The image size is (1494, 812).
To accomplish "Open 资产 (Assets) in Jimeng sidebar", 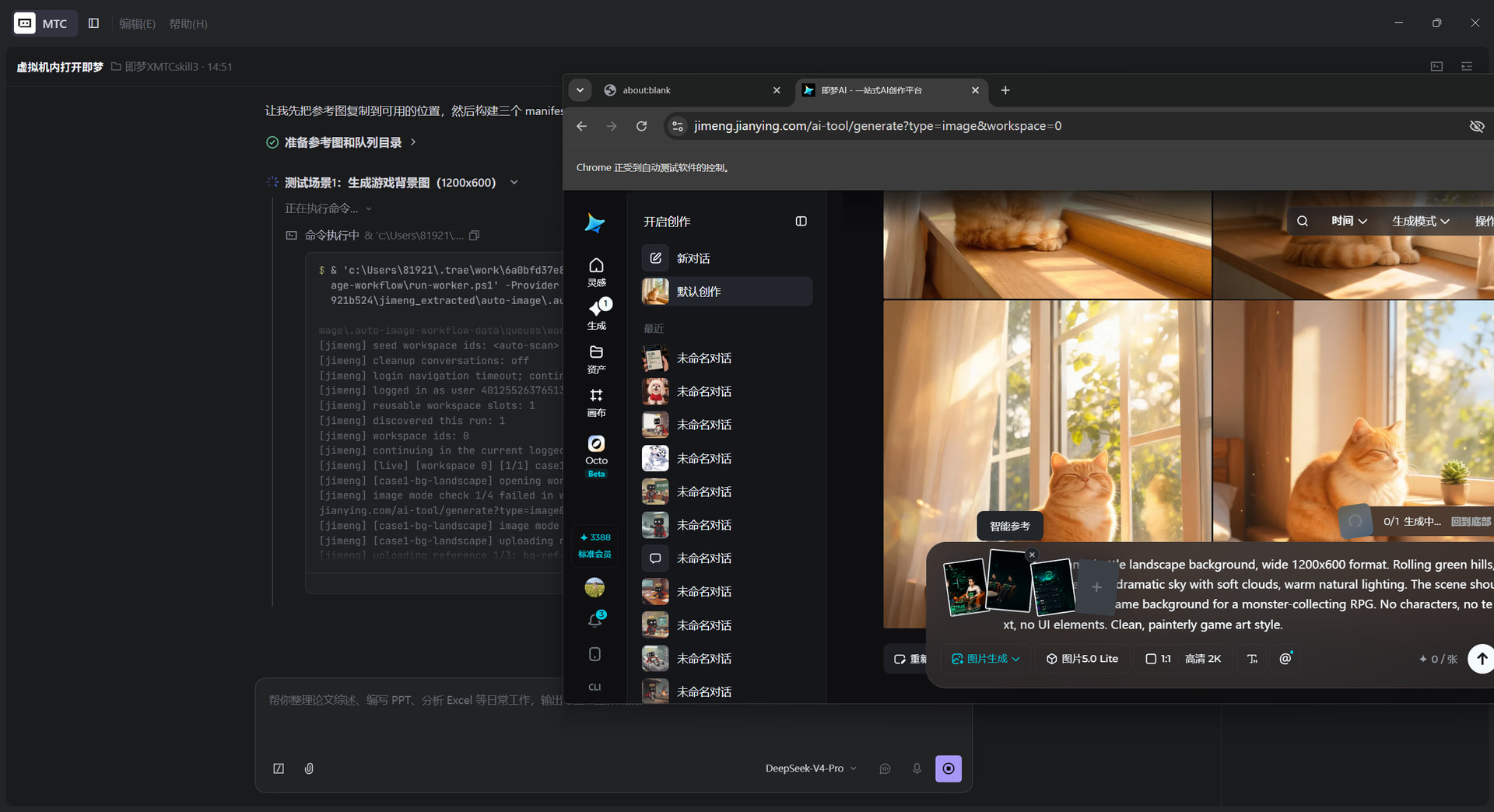I will tap(596, 359).
